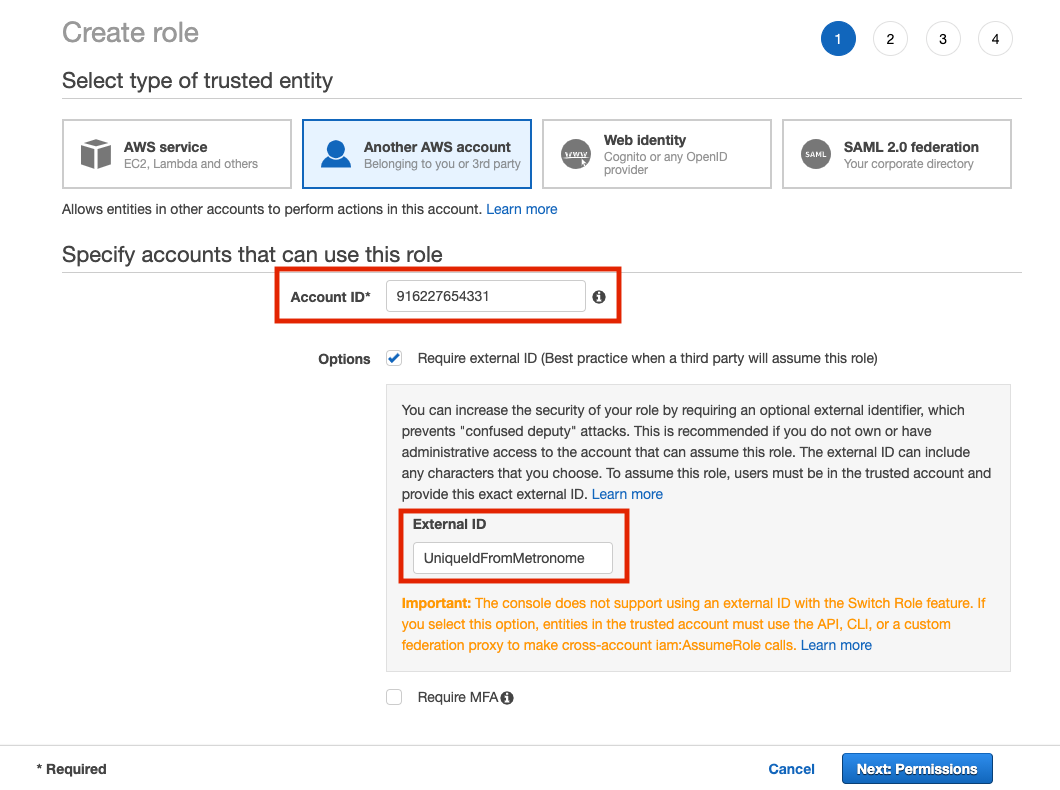Choose SAML 2.0 federation entity card
The height and width of the screenshot is (790, 1060).
coord(896,155)
